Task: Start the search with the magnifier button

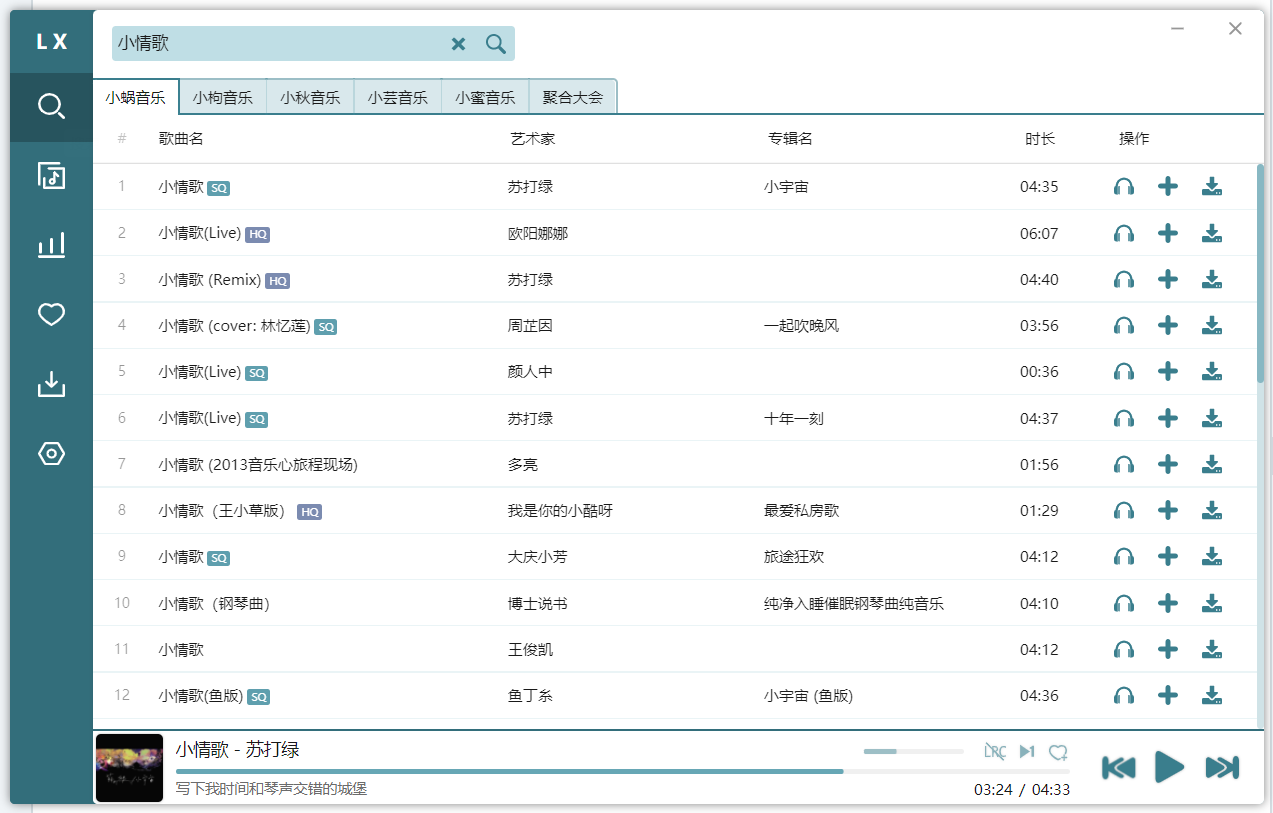Action: (495, 44)
